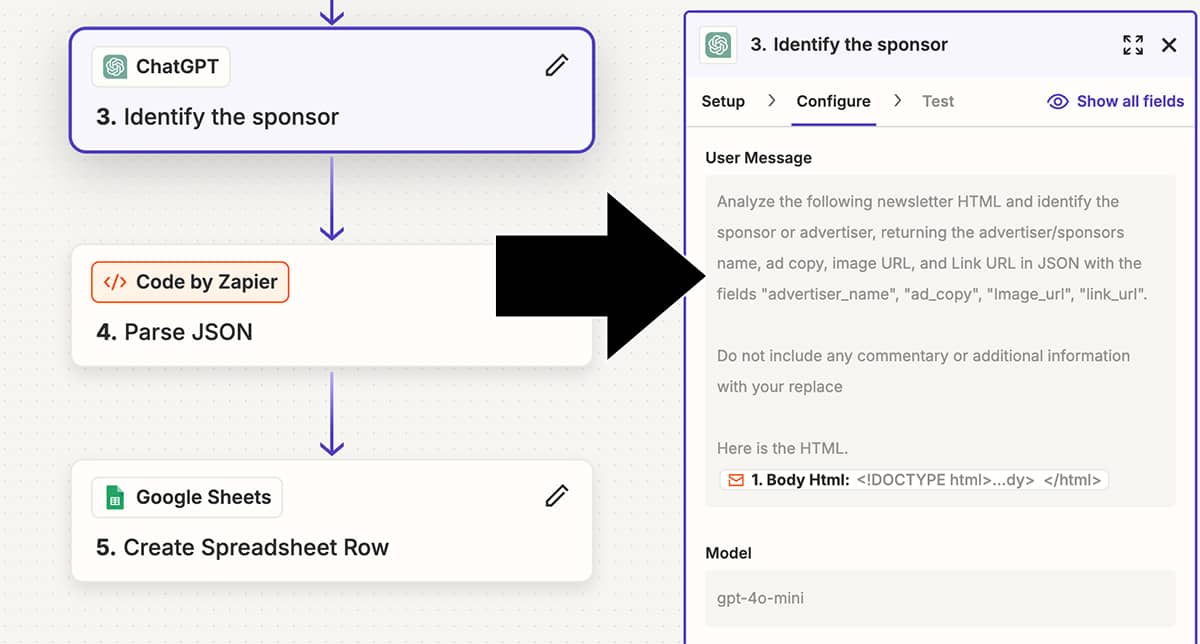Click the Model field label
The height and width of the screenshot is (644, 1200).
click(728, 553)
